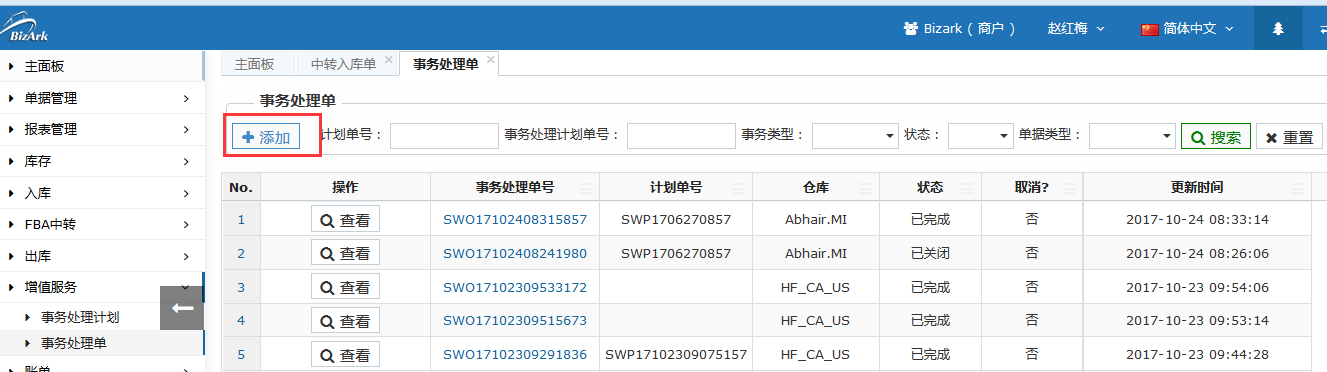Expand the 报表管理 sidebar menu
1327x372 pixels.
click(101, 129)
